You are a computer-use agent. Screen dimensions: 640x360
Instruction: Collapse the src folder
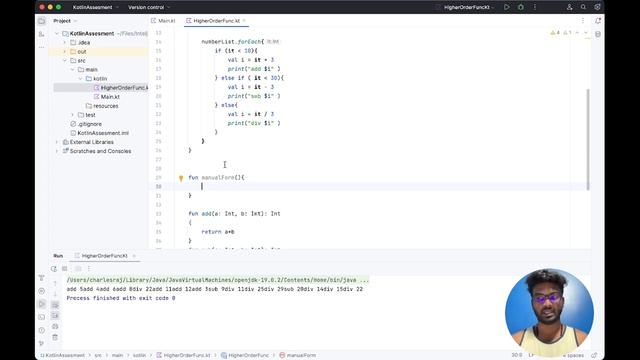(x=64, y=60)
